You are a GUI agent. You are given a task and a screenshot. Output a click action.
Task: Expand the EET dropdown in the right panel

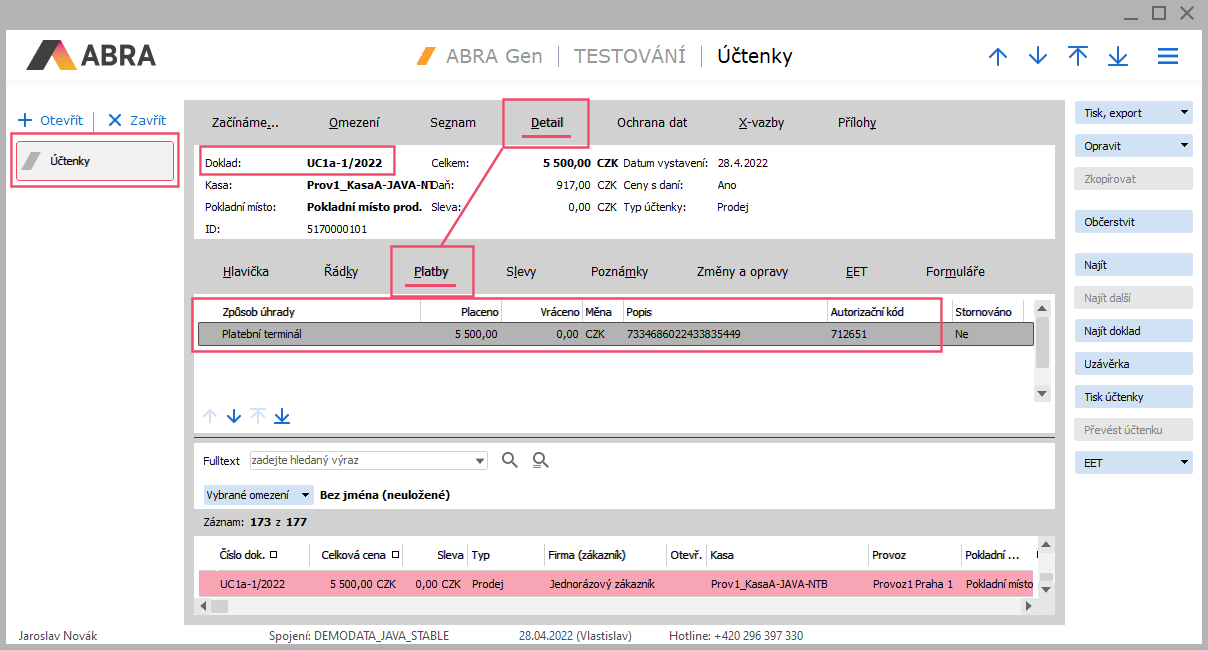coord(1184,463)
